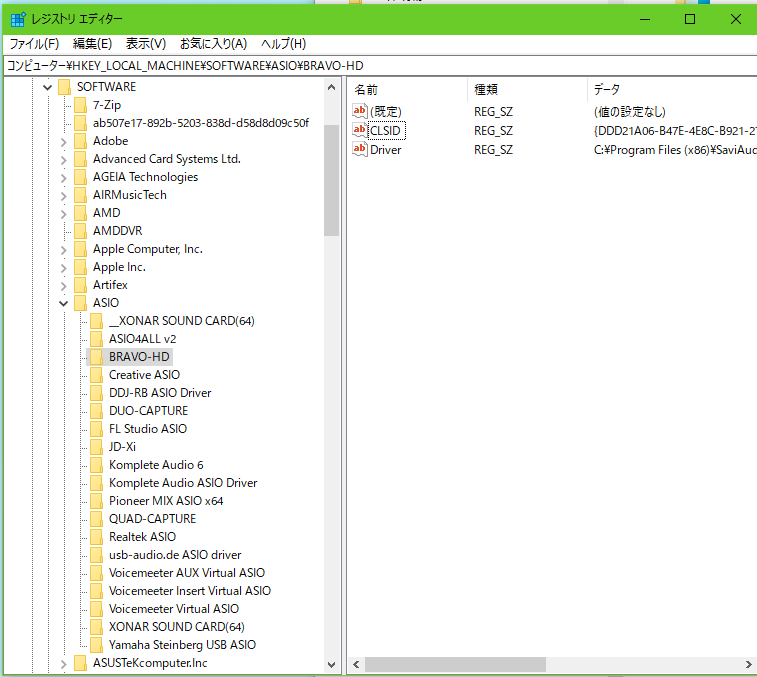This screenshot has height=677, width=757.
Task: Select the Voicemeeter Virtual ASIO key
Action: coord(174,608)
